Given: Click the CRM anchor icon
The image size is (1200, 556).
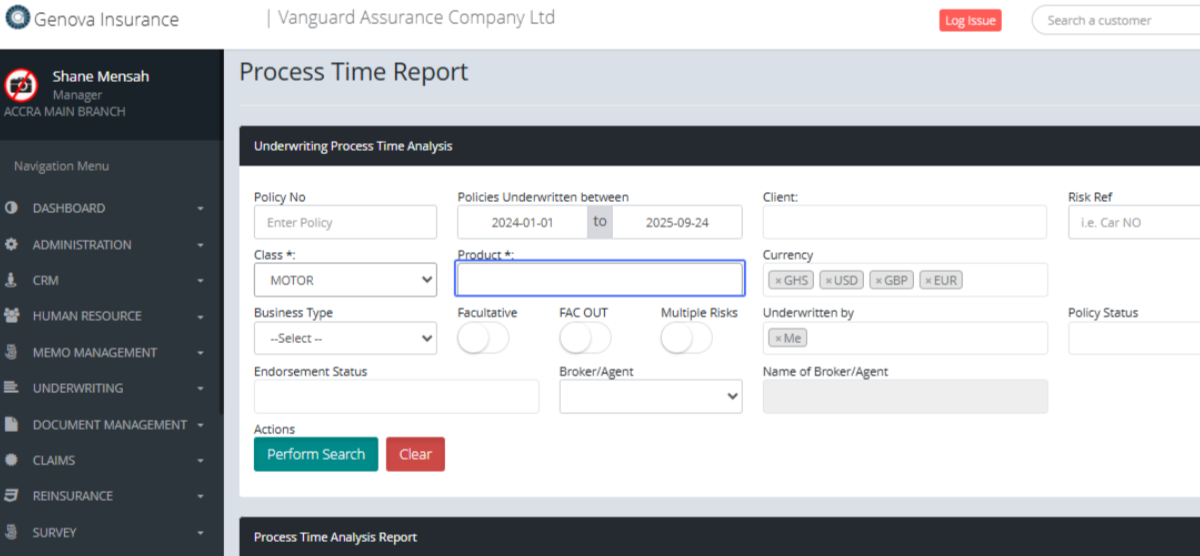Looking at the screenshot, I should click(x=12, y=280).
